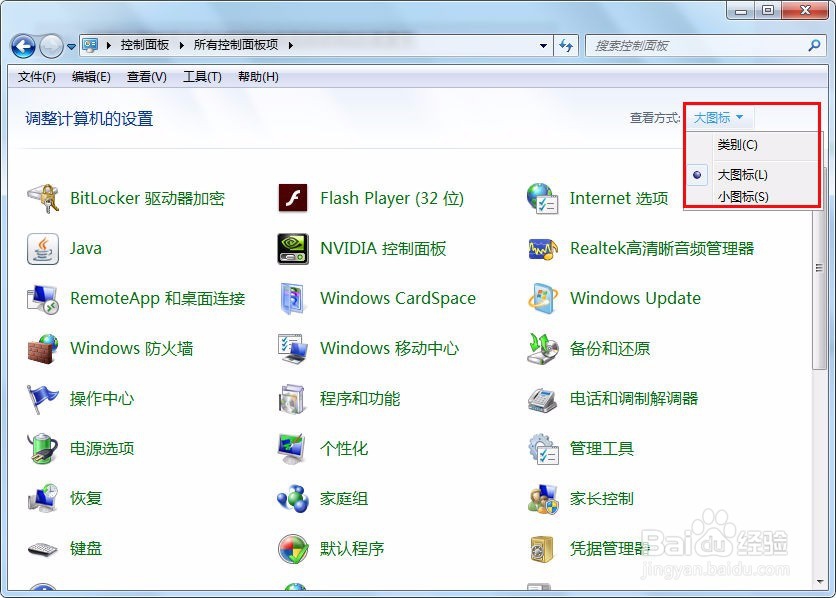Open the 管理工具 text link
836x598 pixels.
coord(602,449)
